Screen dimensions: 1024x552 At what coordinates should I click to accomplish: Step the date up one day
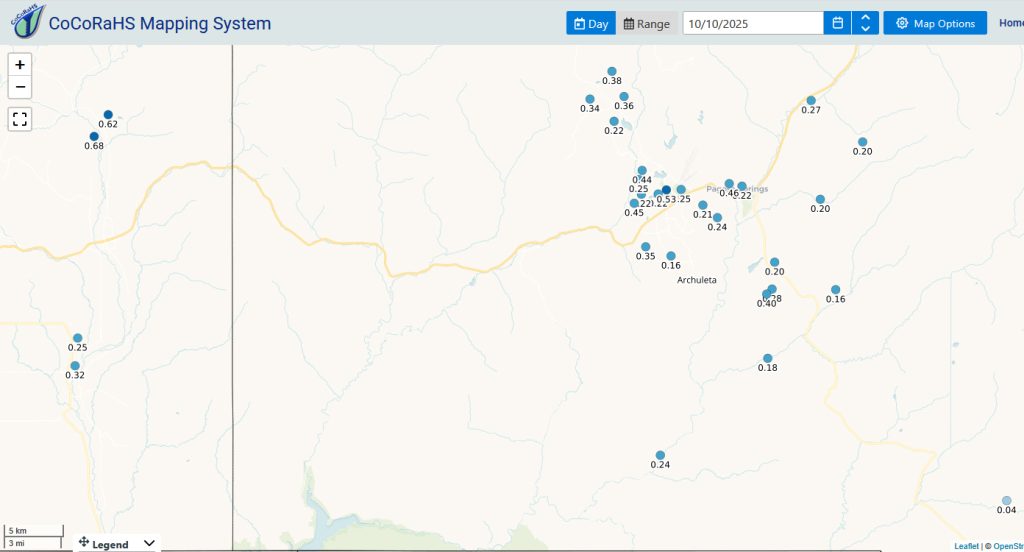click(x=865, y=18)
